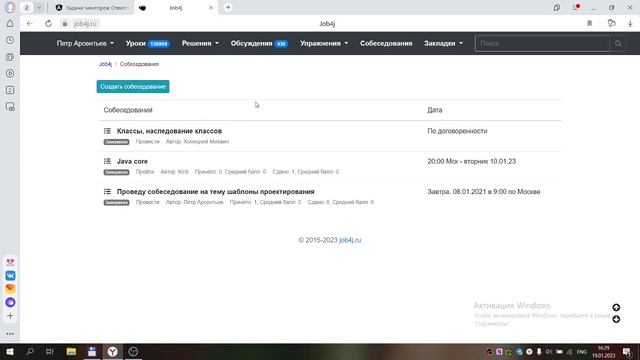This screenshot has width=640, height=360.
Task: Click the bookmark icon in address bar
Action: pyautogui.click(x=589, y=24)
